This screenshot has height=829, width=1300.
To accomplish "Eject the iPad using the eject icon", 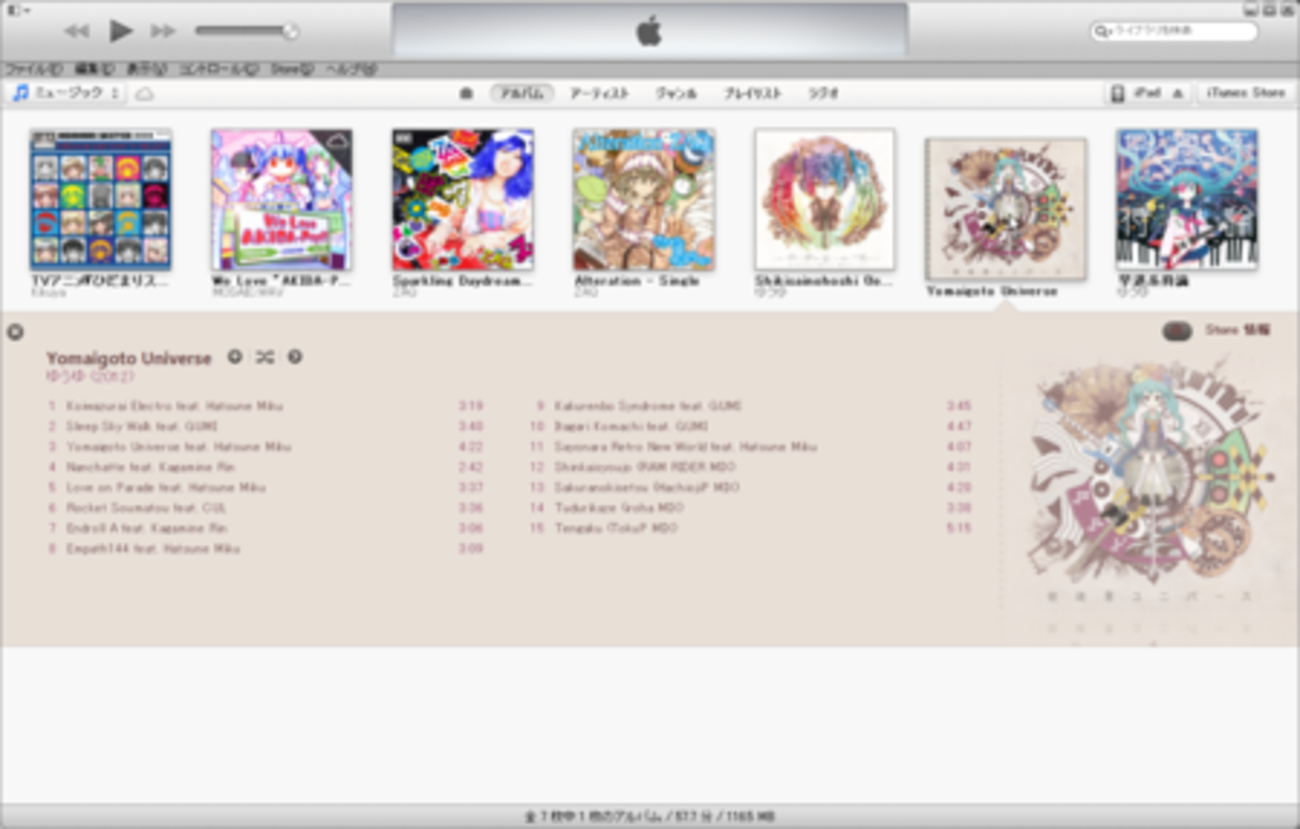I will click(1177, 93).
